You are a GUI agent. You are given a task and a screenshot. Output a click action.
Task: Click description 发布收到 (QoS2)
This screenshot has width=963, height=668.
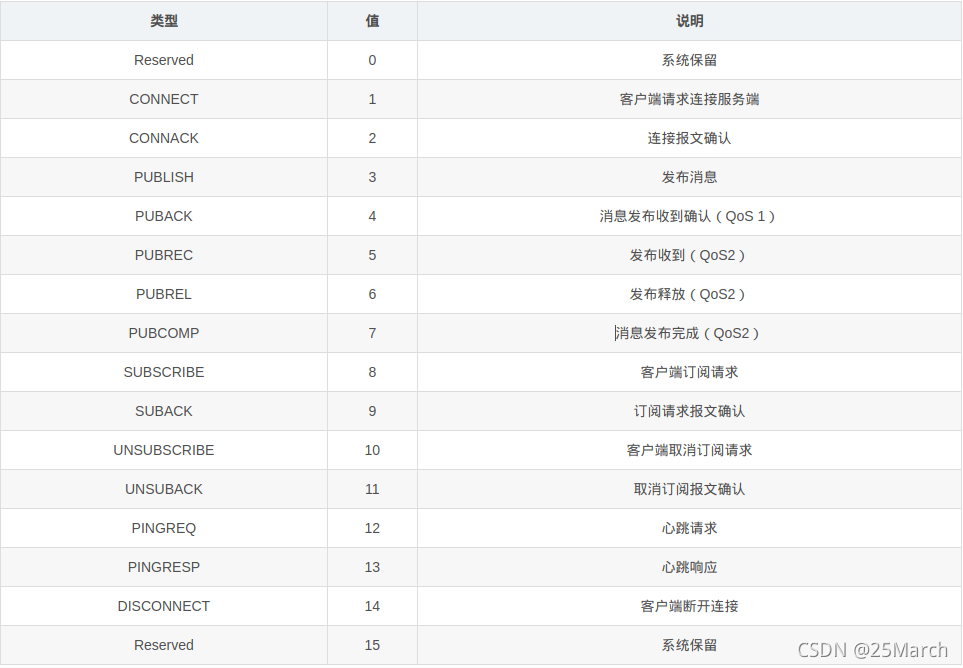688,255
